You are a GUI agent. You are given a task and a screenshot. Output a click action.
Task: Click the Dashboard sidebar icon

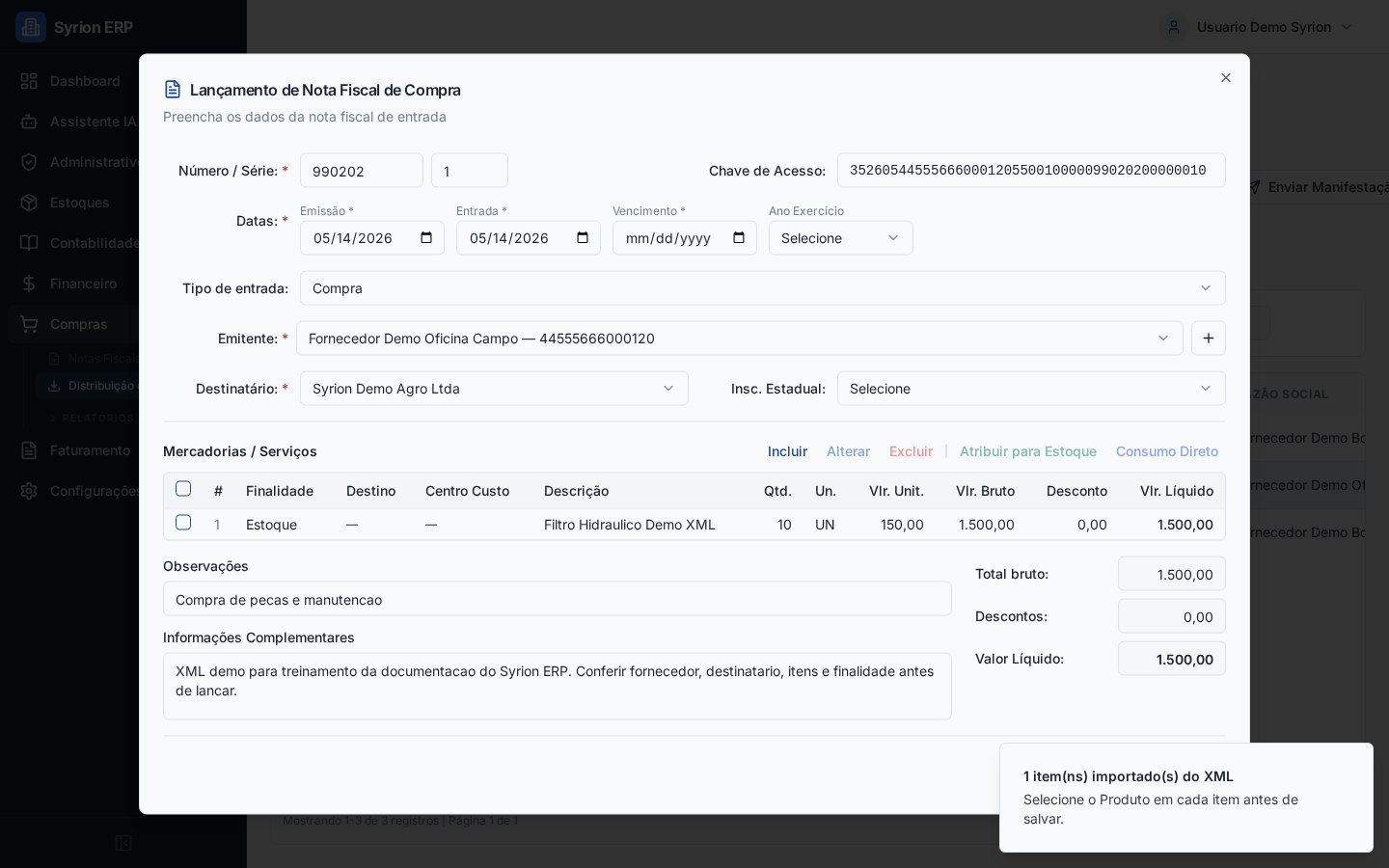click(x=29, y=81)
